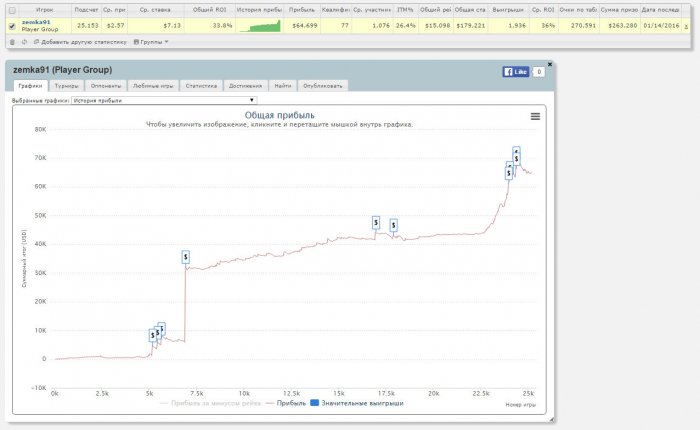Switch to the Графики tab
The image size is (700, 430).
pyautogui.click(x=30, y=86)
